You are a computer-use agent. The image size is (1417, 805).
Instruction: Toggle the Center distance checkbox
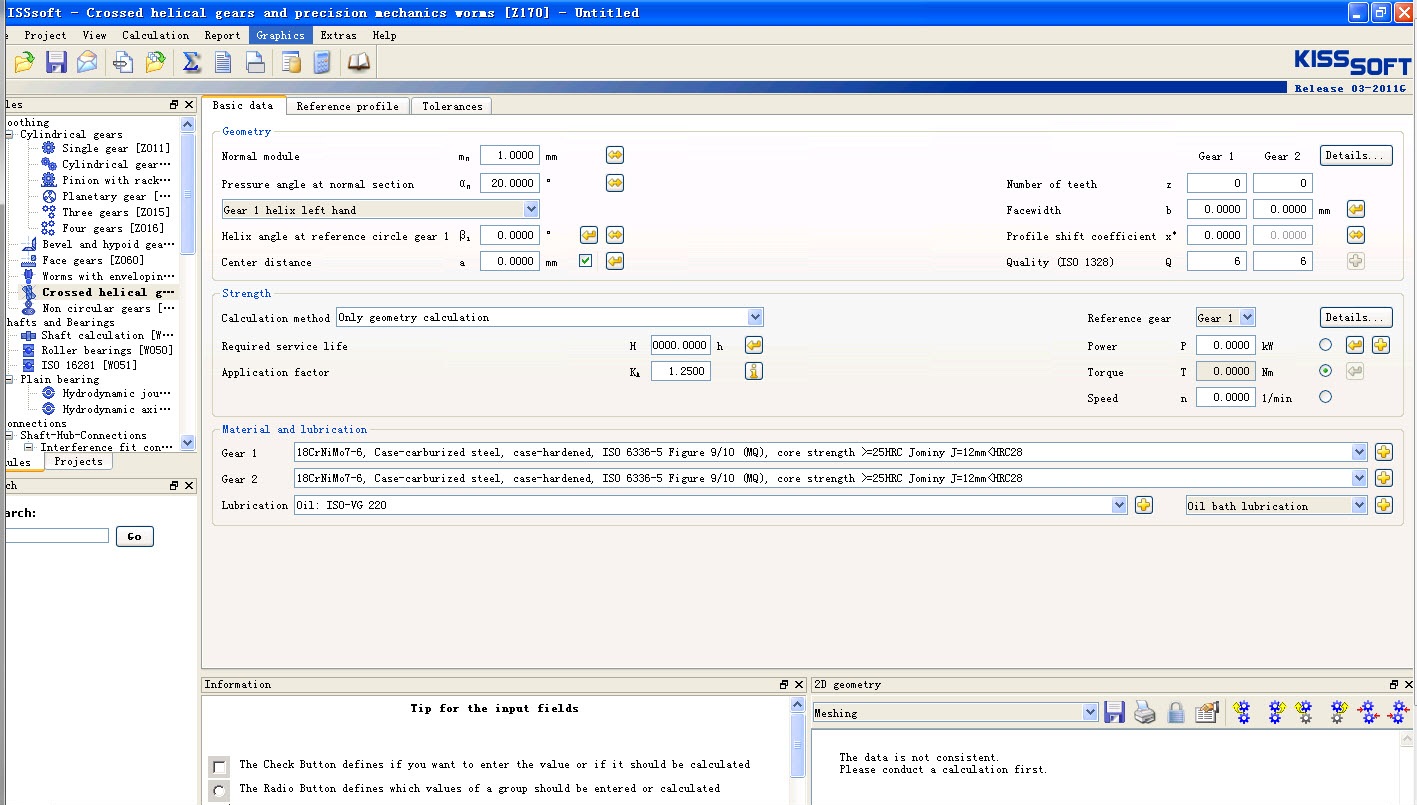[585, 261]
